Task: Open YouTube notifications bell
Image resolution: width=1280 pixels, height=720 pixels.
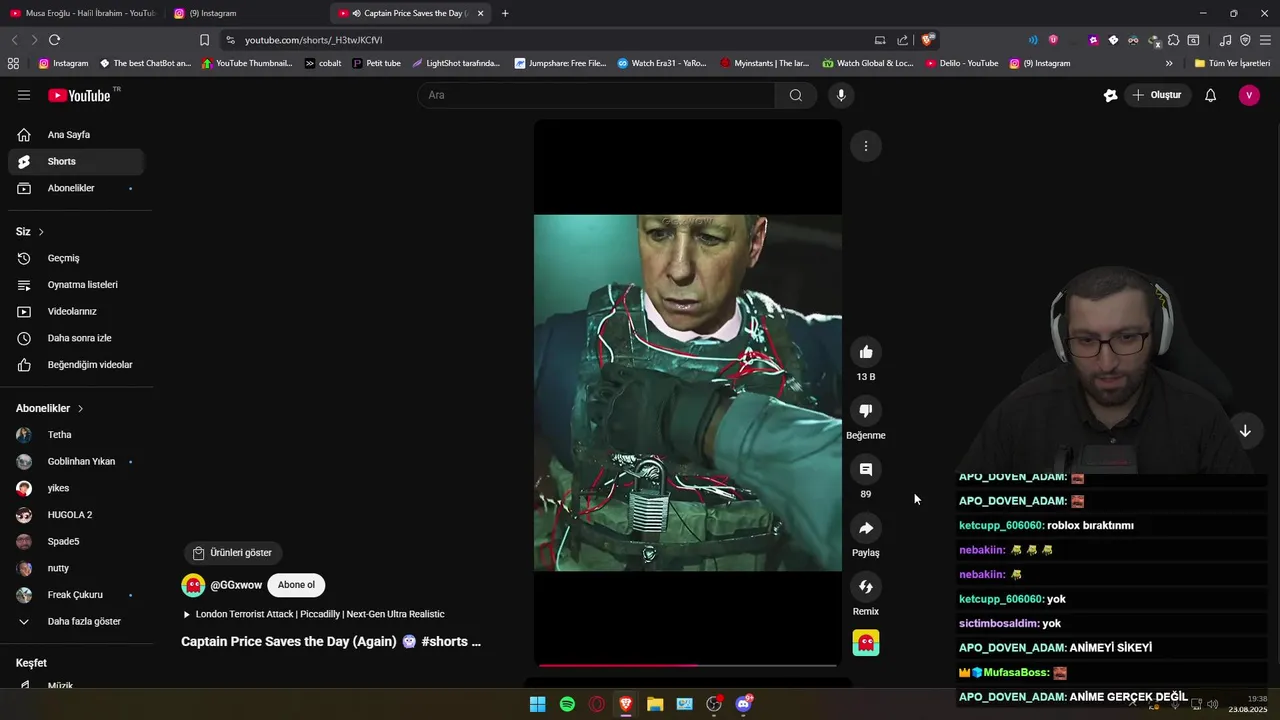Action: click(x=1210, y=95)
